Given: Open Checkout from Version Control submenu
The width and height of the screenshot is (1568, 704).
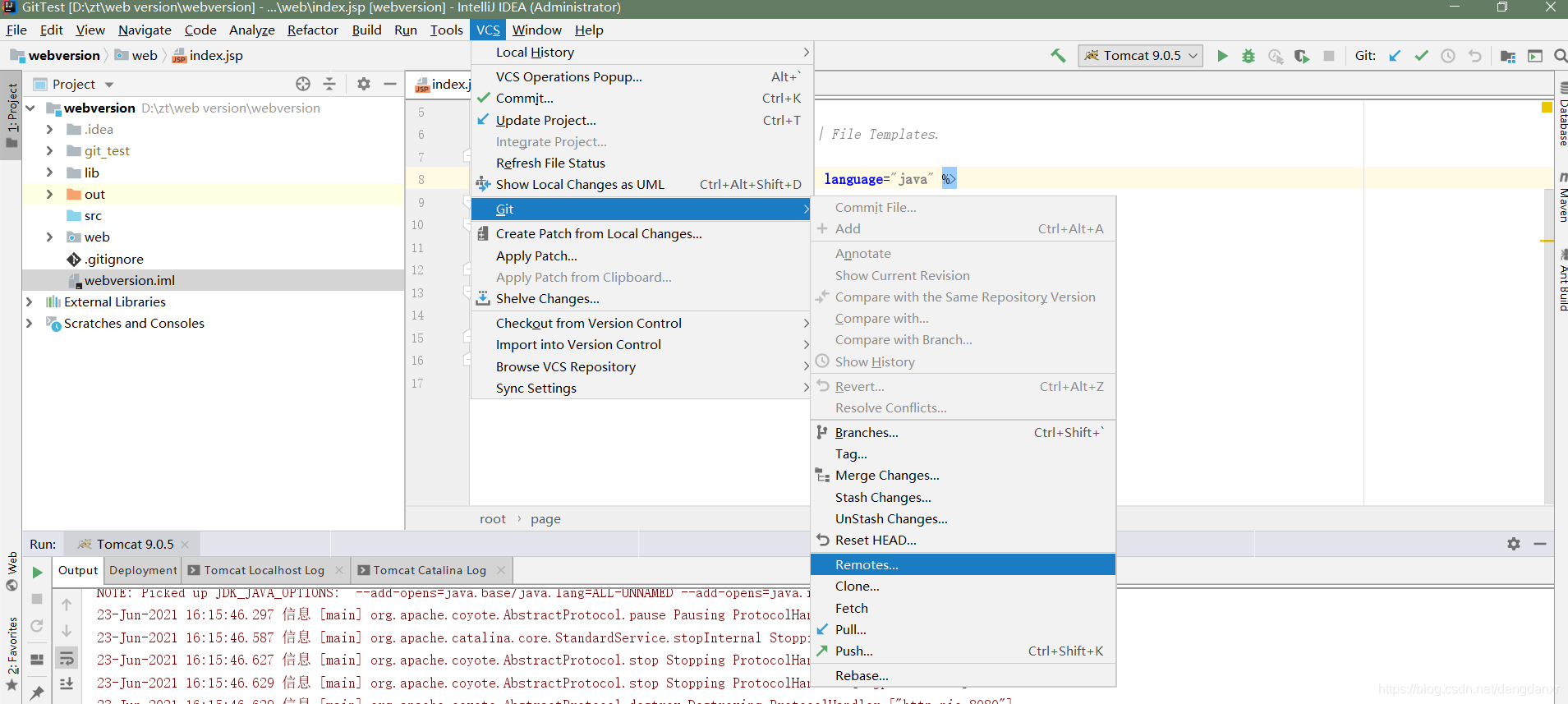Looking at the screenshot, I should pos(641,323).
